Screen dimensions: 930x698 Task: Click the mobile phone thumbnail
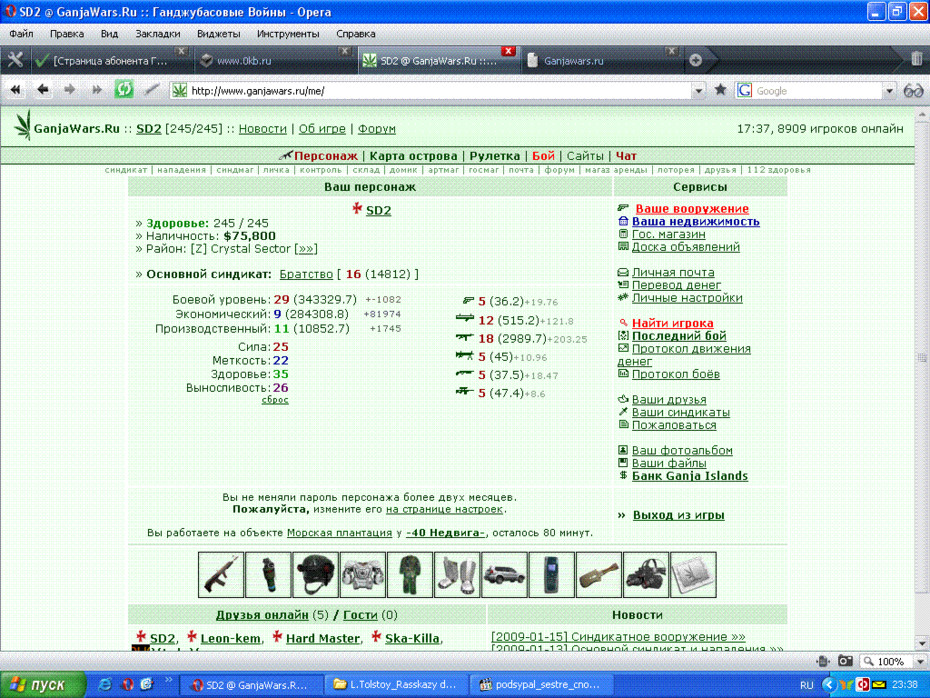coord(552,575)
